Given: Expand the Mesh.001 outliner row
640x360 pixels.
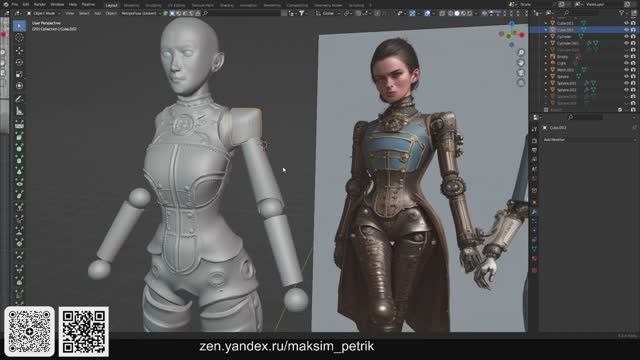Looking at the screenshot, I should coord(546,70).
